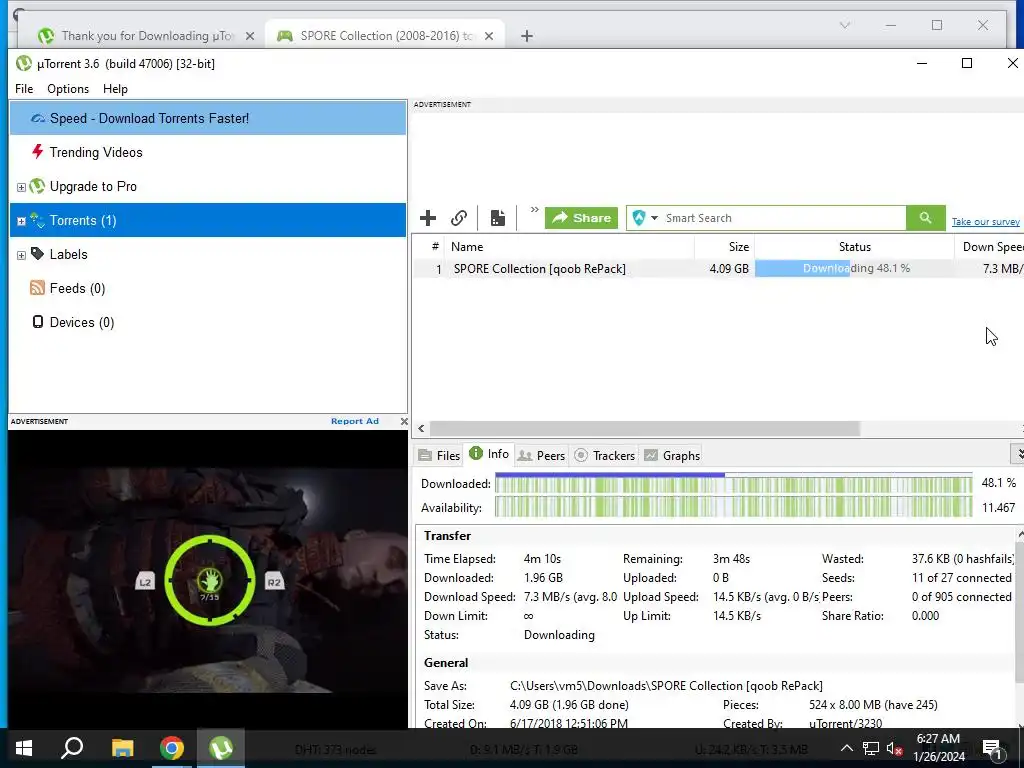Open the Help menu
Screen dimensions: 1024x768
115,89
